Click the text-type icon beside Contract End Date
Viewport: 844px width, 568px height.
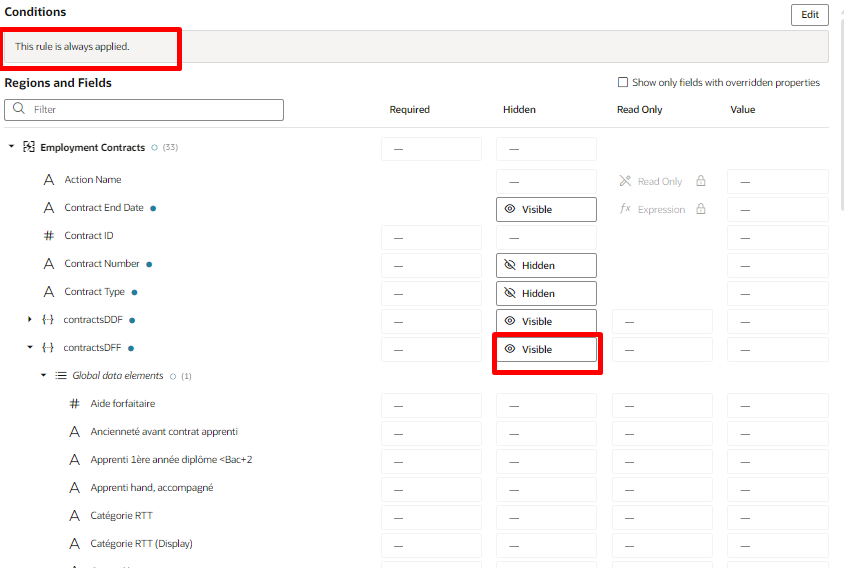(49, 207)
